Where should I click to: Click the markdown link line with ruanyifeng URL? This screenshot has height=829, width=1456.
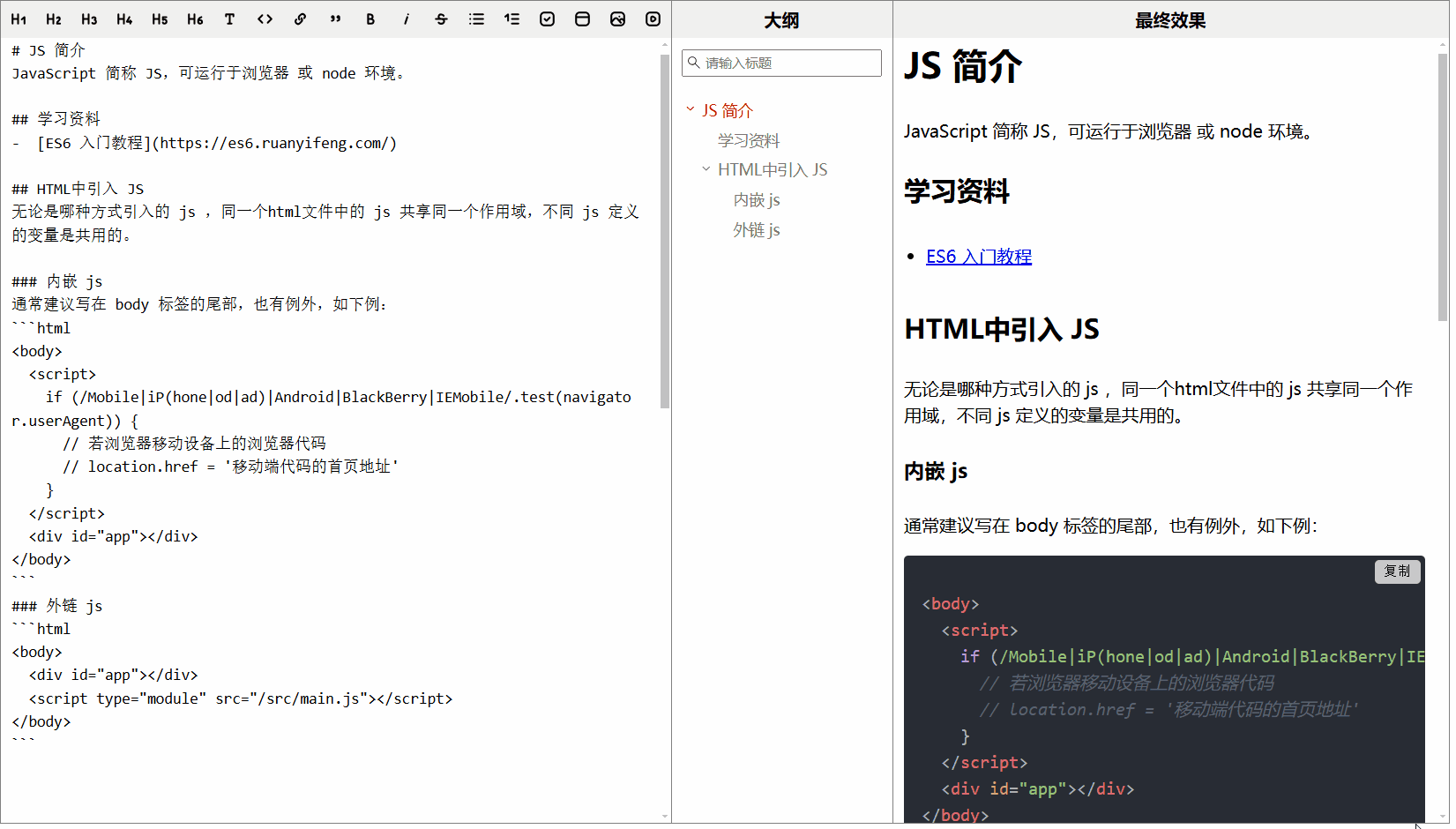point(205,143)
